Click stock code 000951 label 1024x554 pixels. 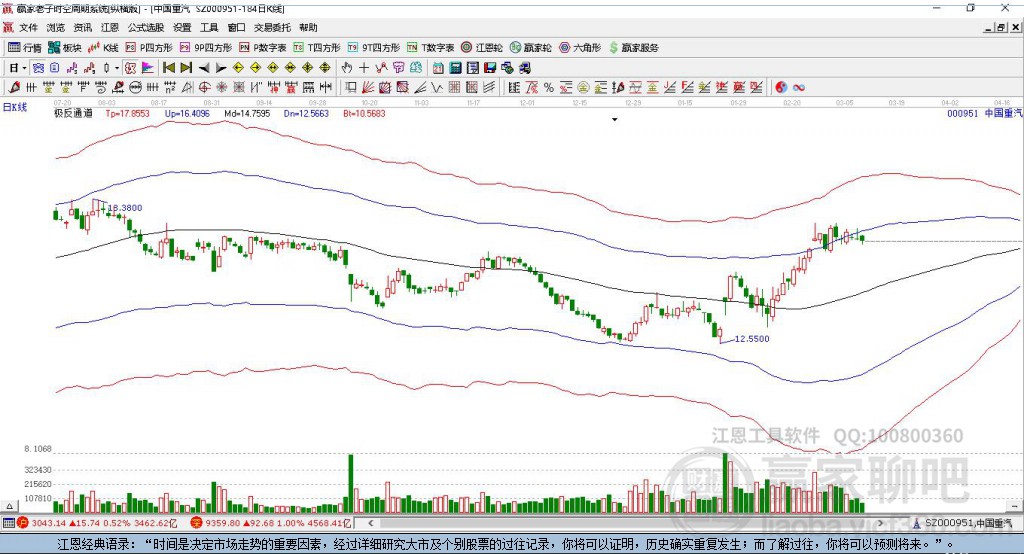[963, 113]
